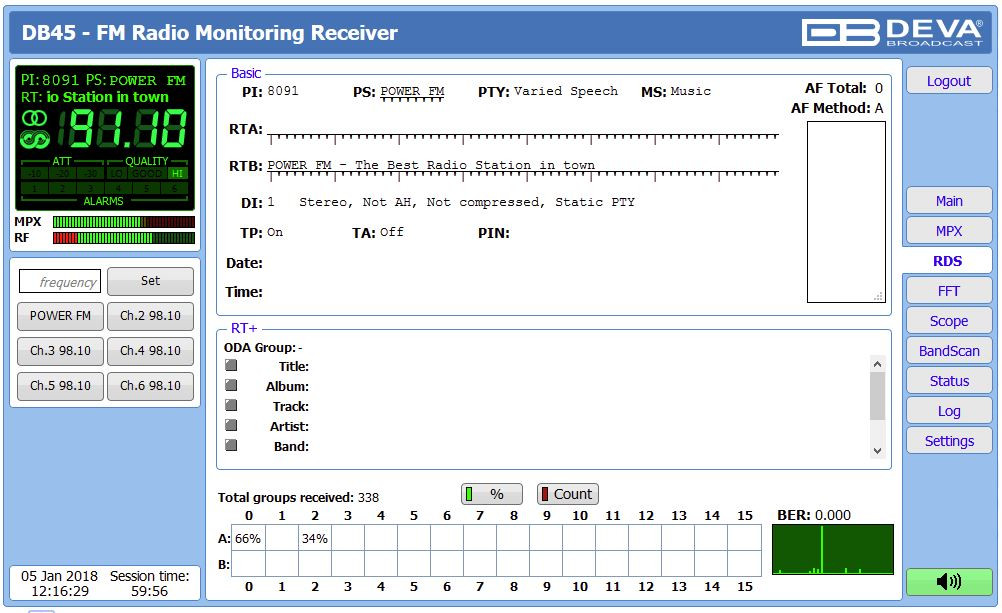Viewport: 1002px width, 613px height.
Task: Click the MPX level meter bar
Action: click(x=124, y=222)
